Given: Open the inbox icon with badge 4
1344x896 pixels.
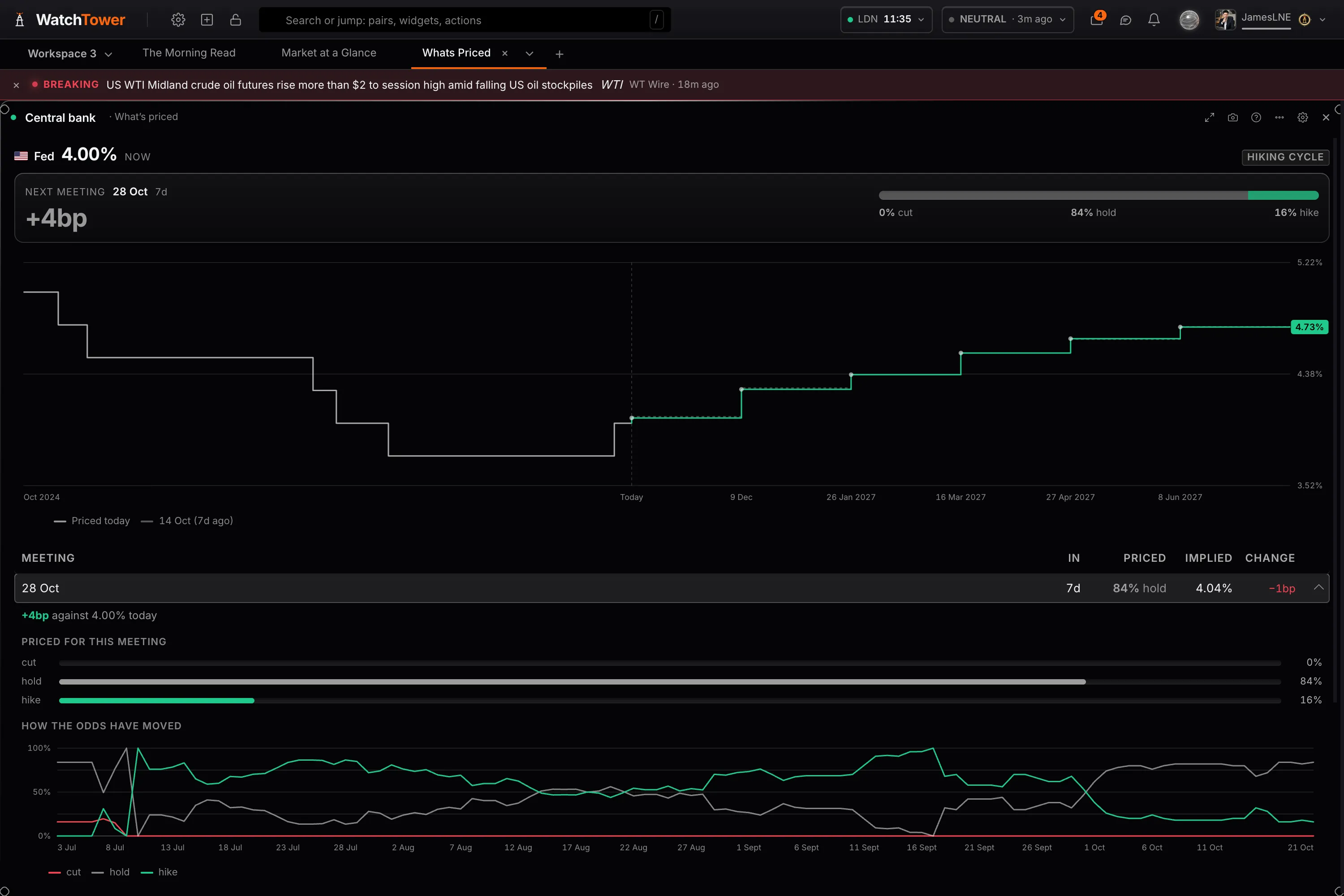Looking at the screenshot, I should point(1097,19).
